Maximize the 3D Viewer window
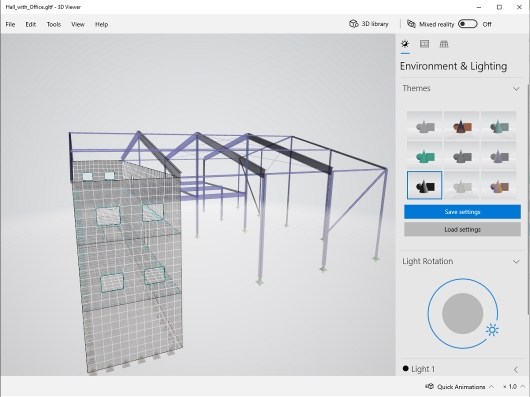This screenshot has width=530, height=397. (499, 7)
